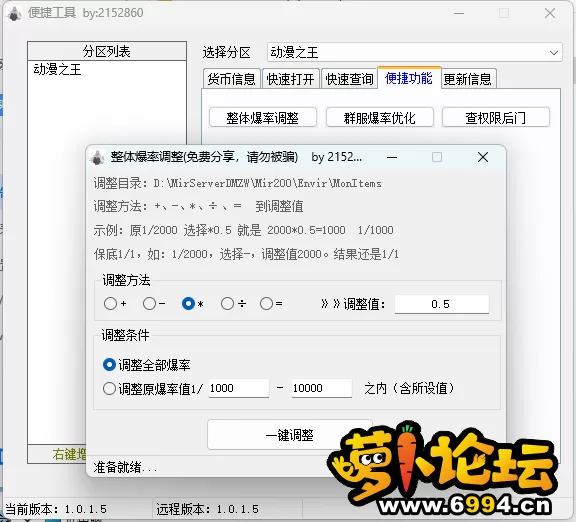Viewport: 576px width, 522px height.
Task: Minimize the 整体爆率调整 dialog
Action: point(392,158)
